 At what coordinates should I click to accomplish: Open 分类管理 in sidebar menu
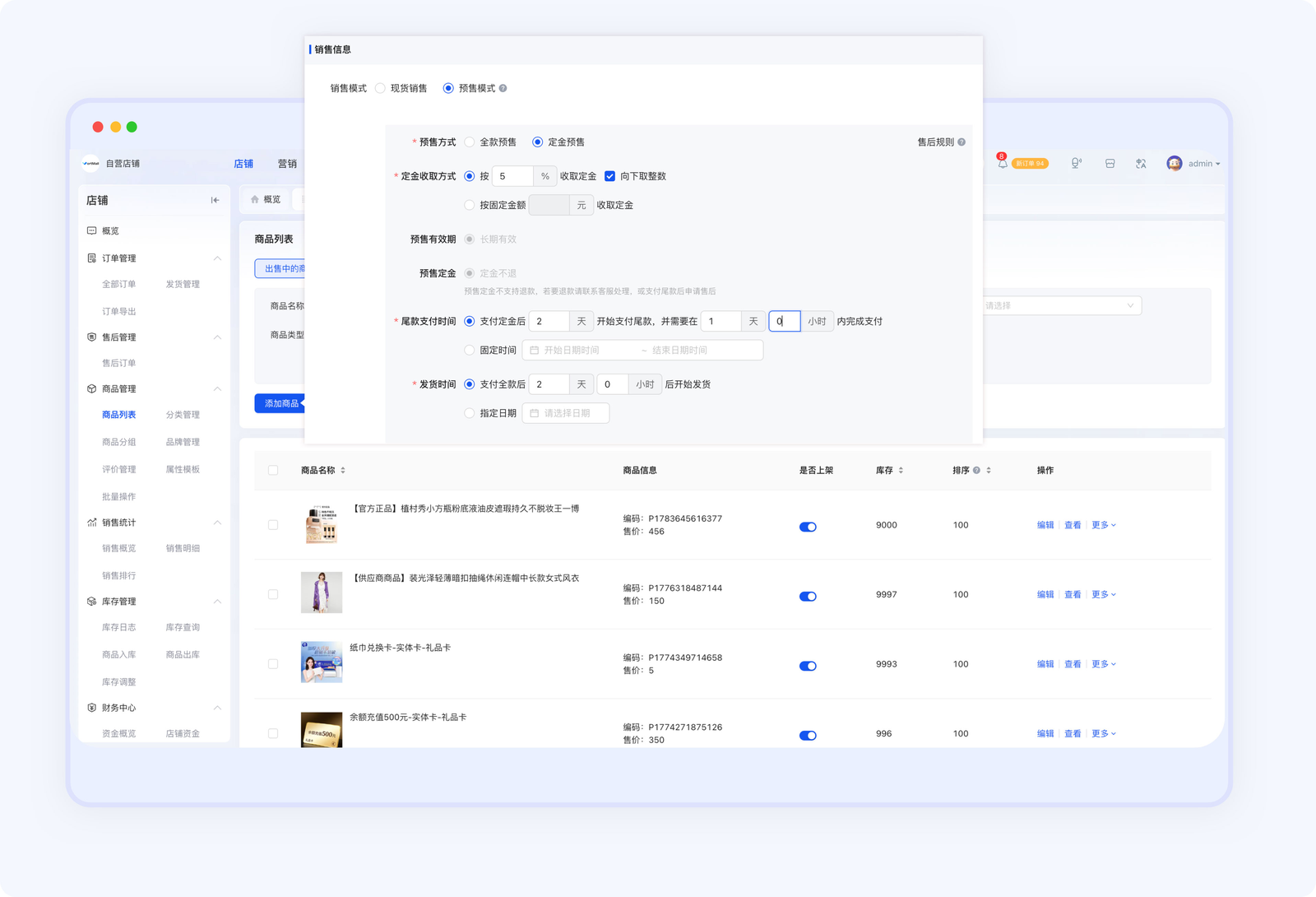pos(183,415)
